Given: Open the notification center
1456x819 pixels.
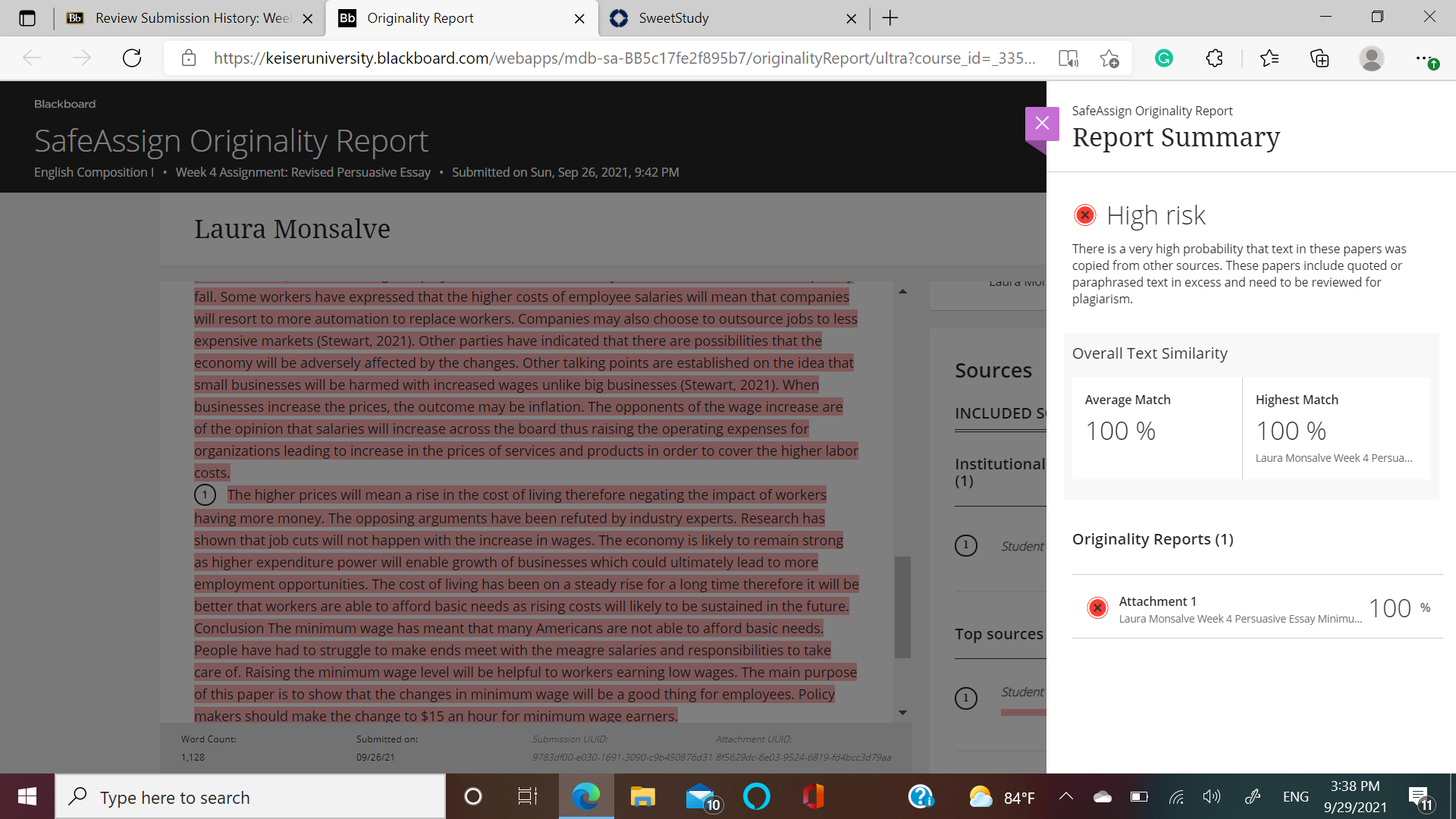Looking at the screenshot, I should 1421,798.
